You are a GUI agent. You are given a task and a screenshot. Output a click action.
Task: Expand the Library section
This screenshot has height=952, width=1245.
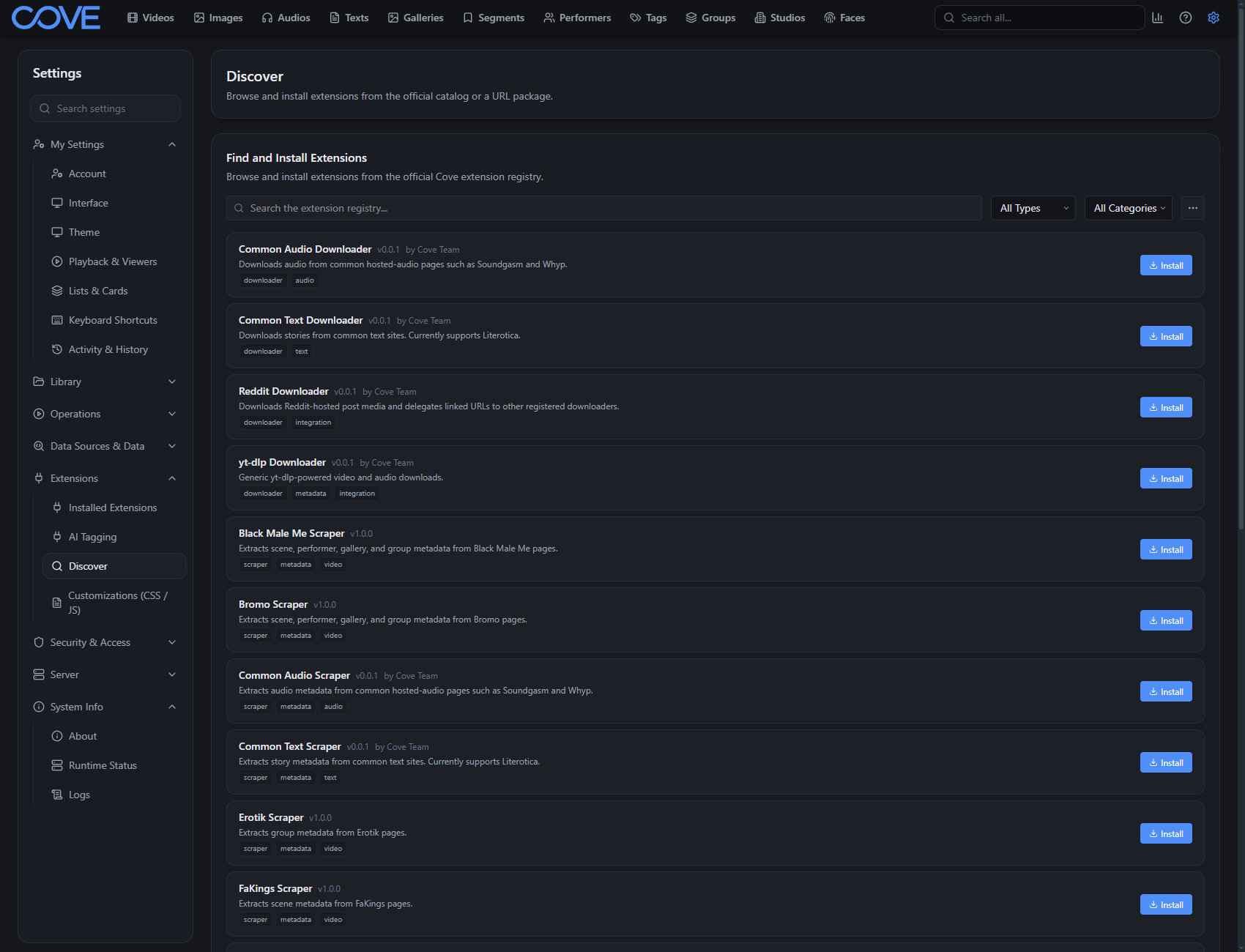[x=105, y=382]
